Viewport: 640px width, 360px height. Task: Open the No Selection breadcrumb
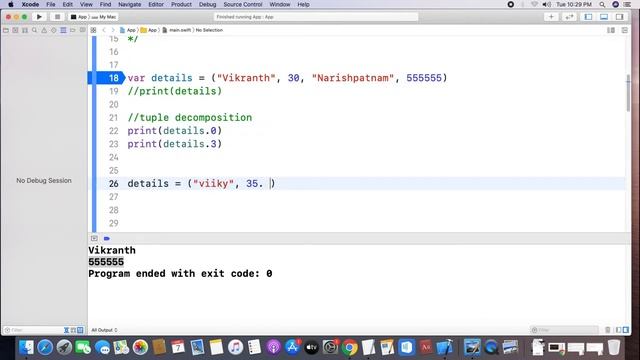tap(209, 30)
